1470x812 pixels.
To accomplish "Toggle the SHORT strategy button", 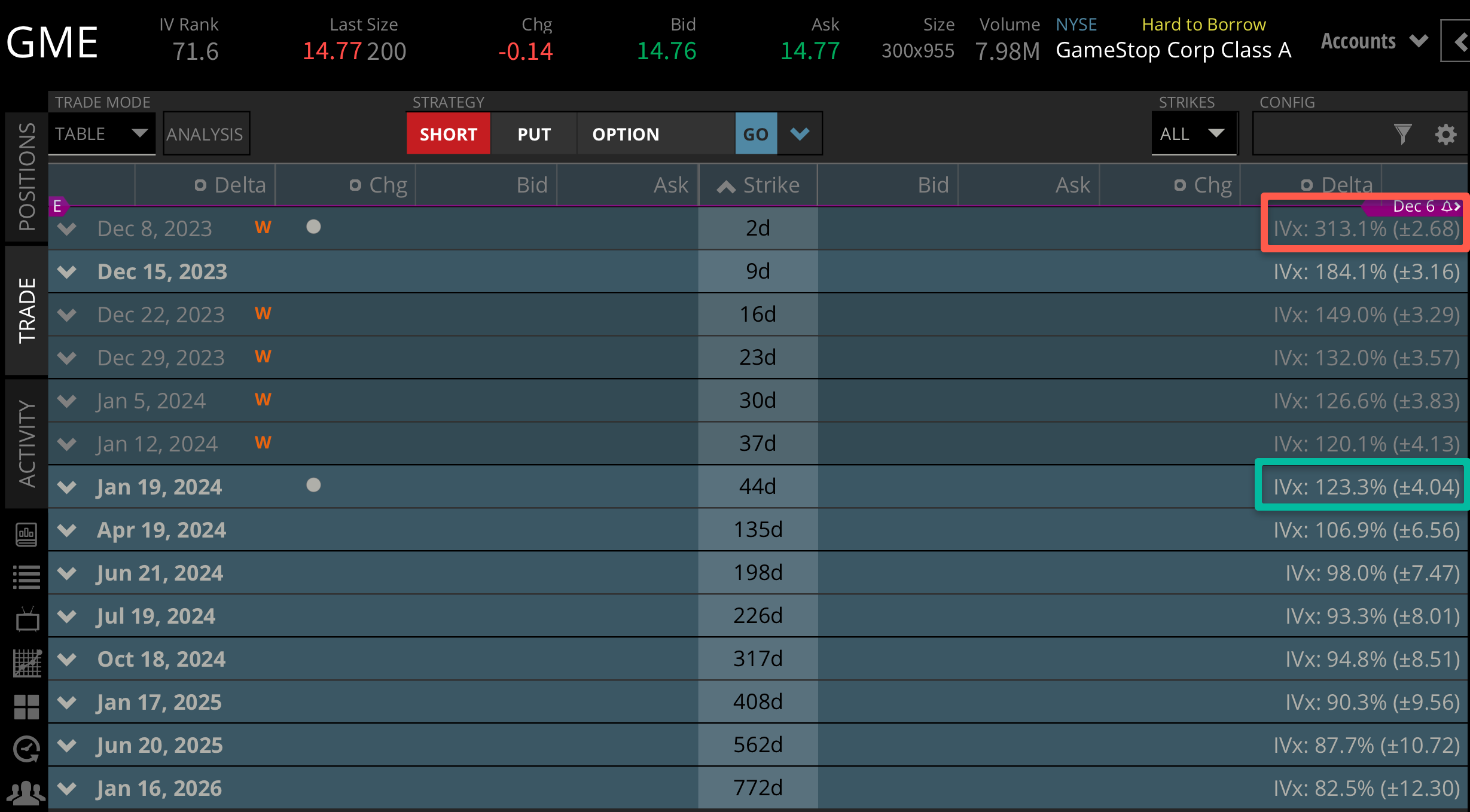I will tap(448, 134).
